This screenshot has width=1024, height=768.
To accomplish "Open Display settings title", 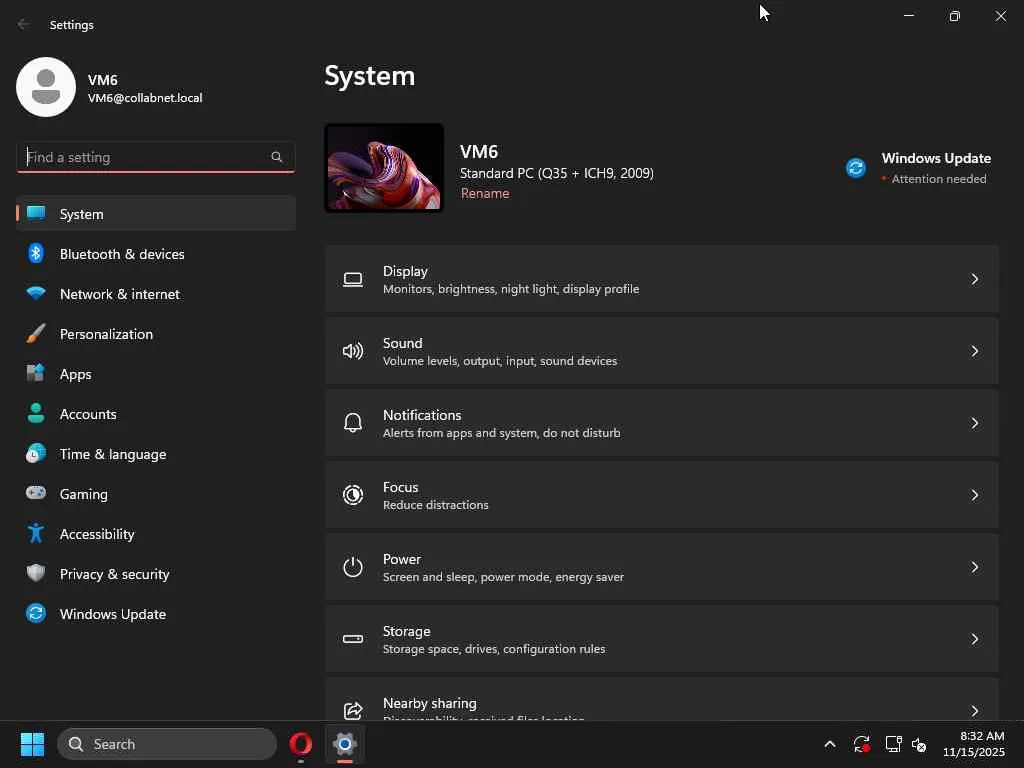I will (x=405, y=271).
